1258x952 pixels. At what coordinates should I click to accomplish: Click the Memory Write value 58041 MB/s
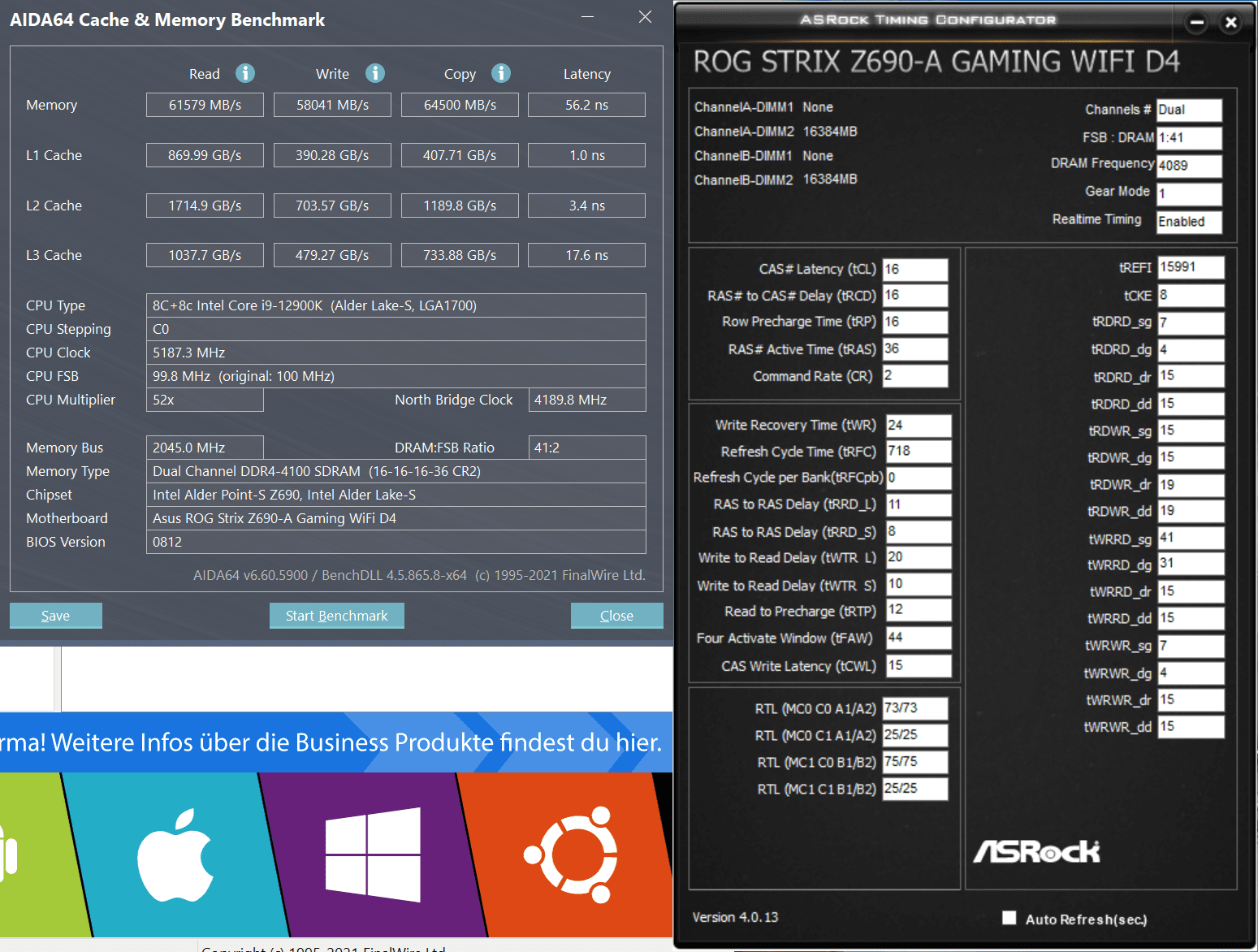tap(332, 105)
